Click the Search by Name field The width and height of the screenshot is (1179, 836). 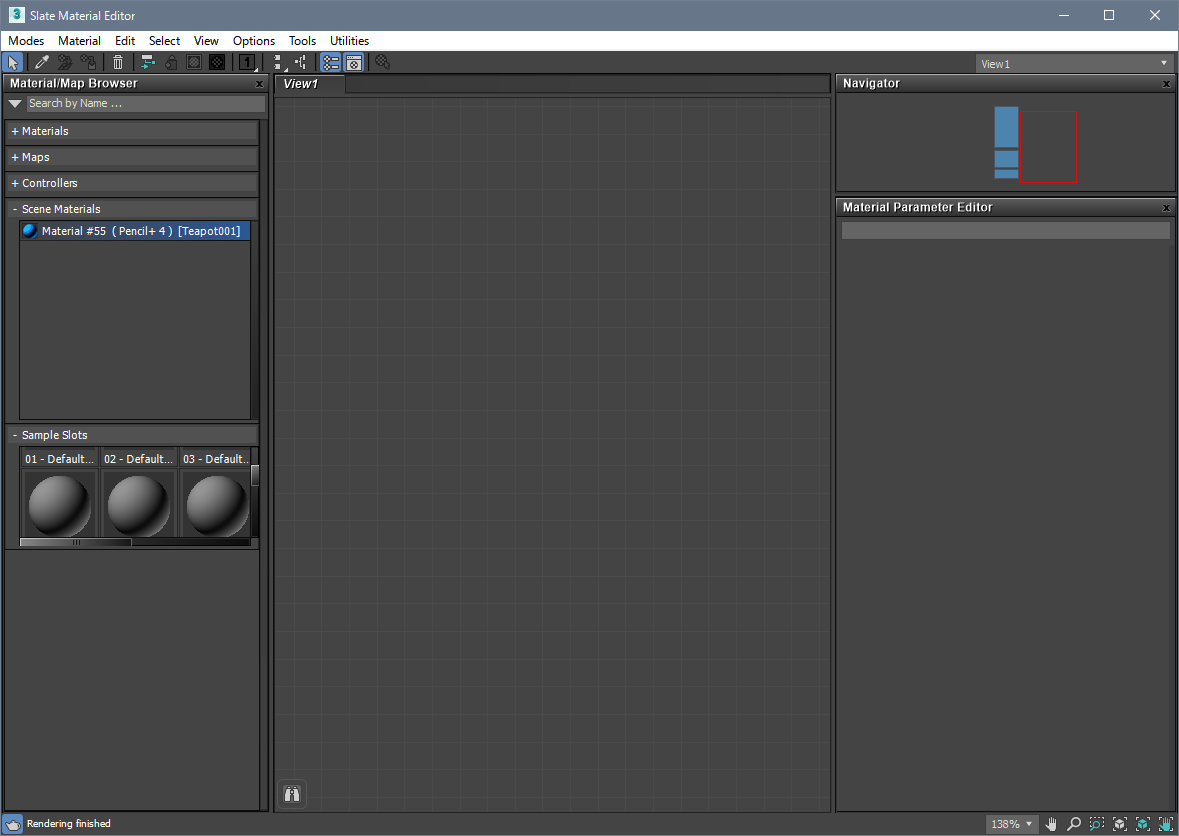(144, 103)
